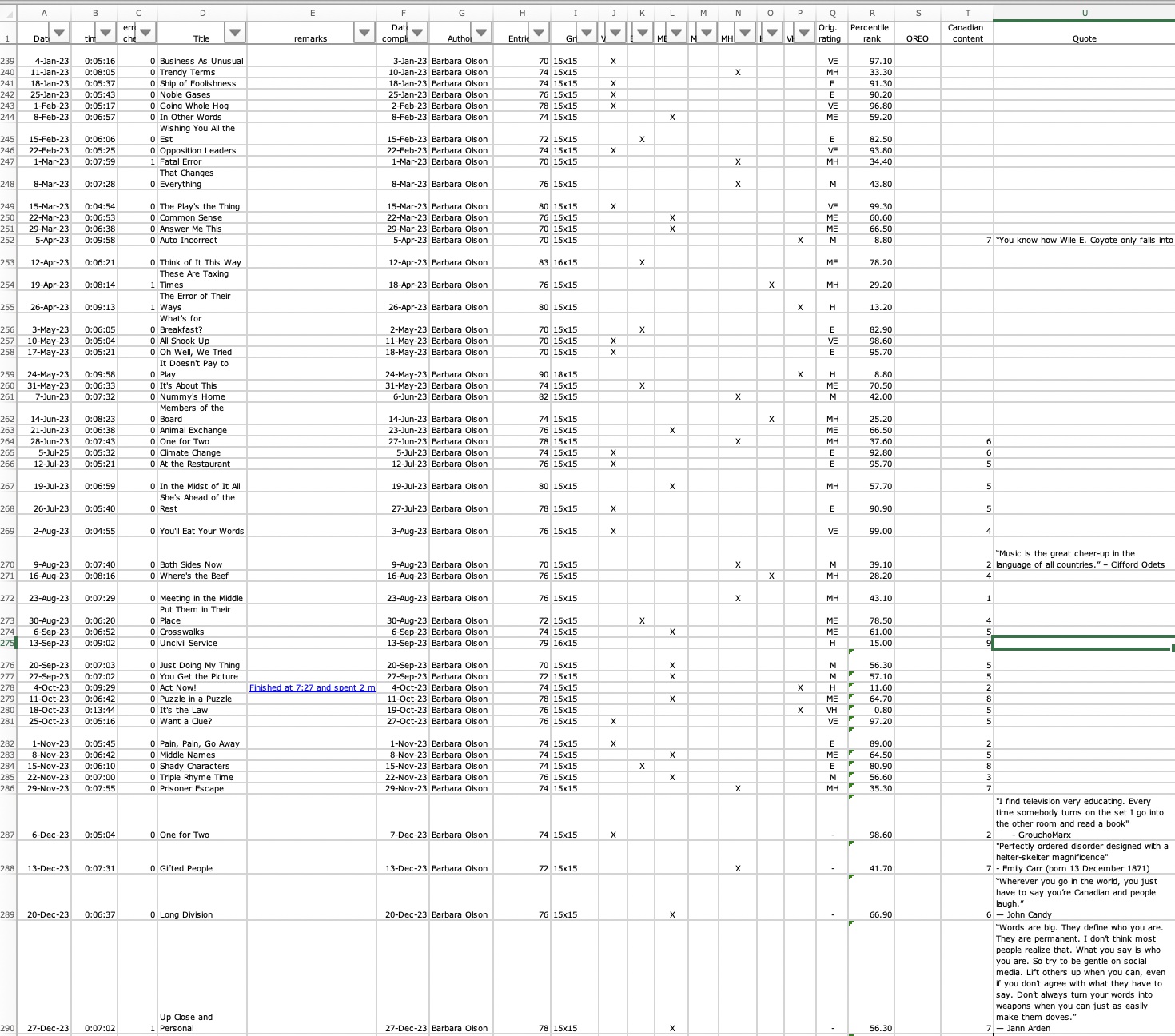Select the title cell 'Triple Rhyme Time'
The height and width of the screenshot is (1036, 1175).
[x=202, y=777]
